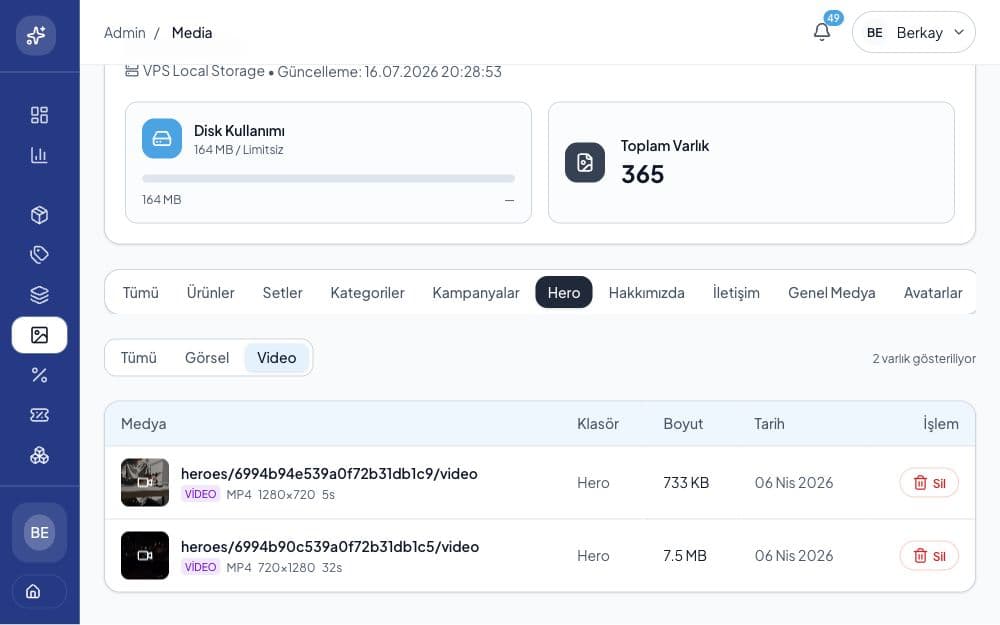Switch to the Kampanyalar tab

[x=476, y=293]
